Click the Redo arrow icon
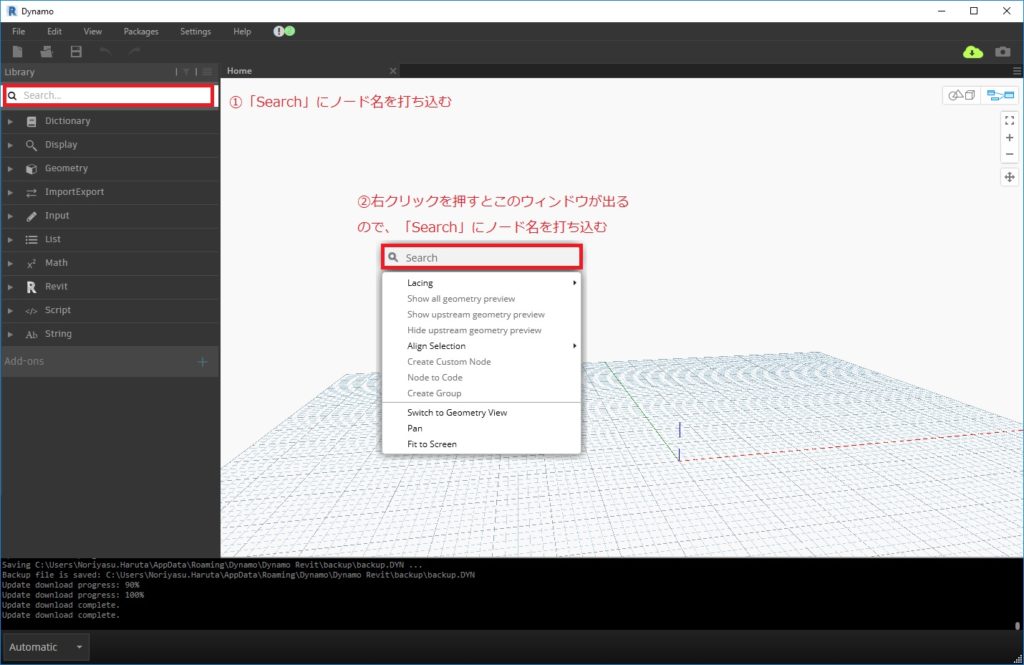Image resolution: width=1024 pixels, height=665 pixels. 134,52
